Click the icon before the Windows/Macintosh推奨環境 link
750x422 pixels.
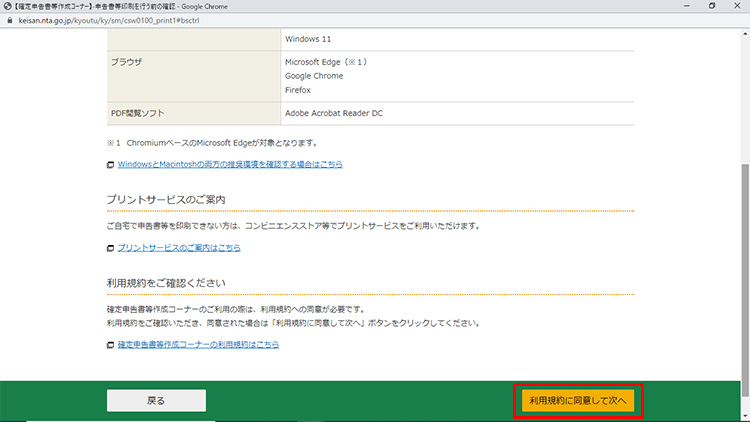point(111,164)
